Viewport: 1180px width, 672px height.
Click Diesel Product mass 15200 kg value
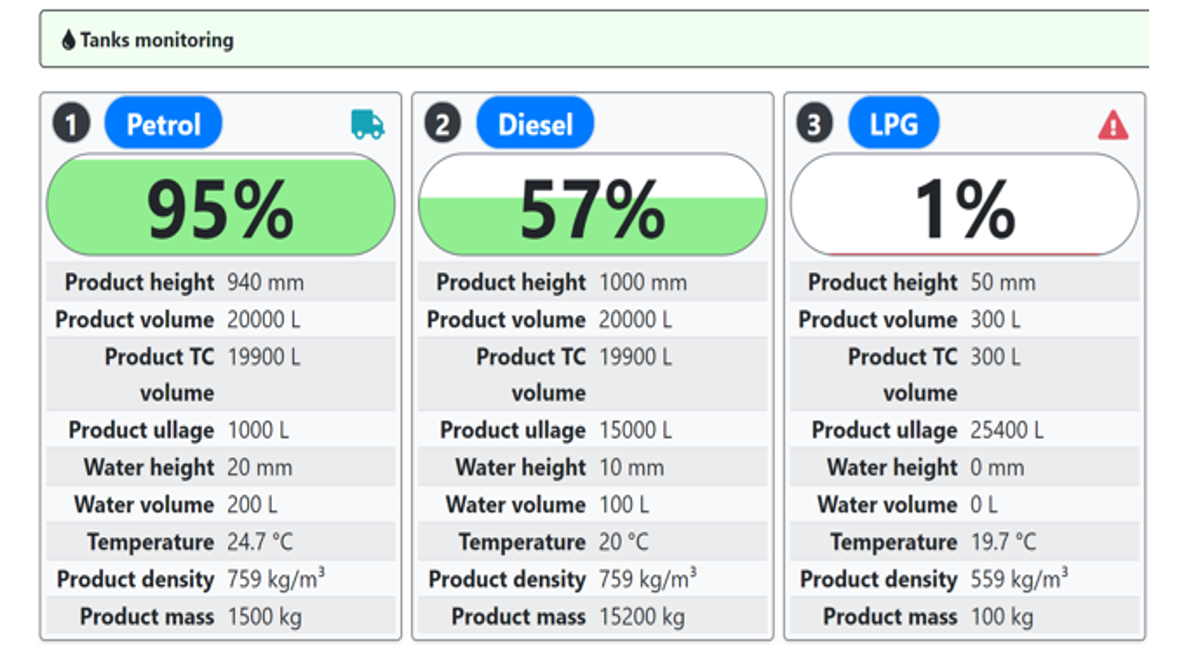coord(642,617)
